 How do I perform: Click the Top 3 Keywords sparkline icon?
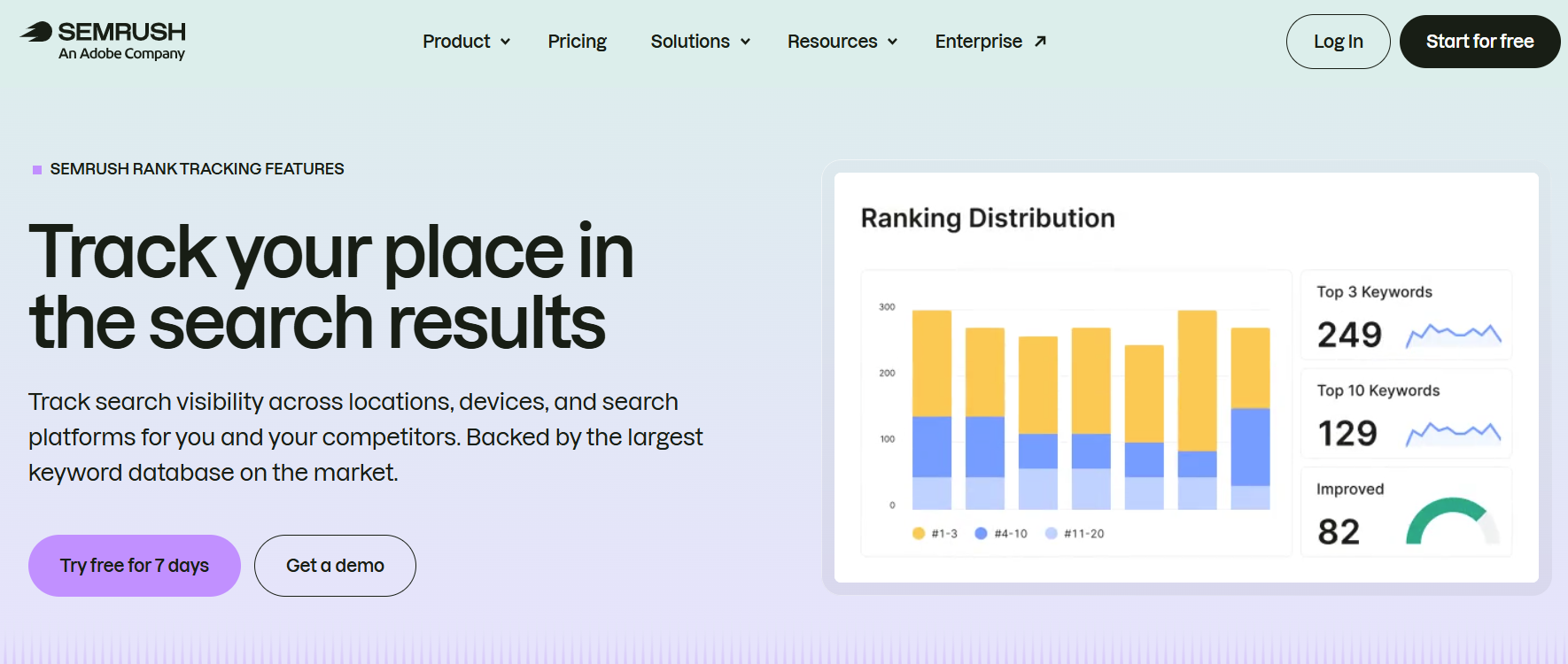point(1454,335)
